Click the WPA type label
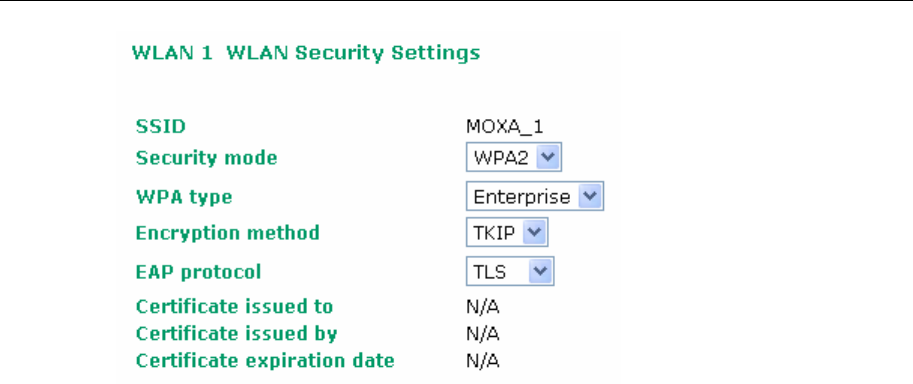This screenshot has width=913, height=384. tap(184, 197)
